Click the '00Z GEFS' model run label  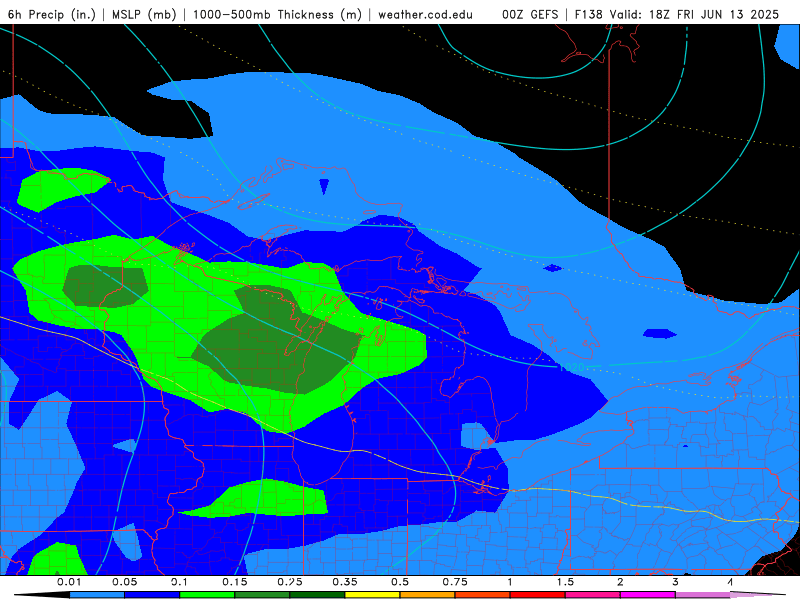tap(530, 14)
